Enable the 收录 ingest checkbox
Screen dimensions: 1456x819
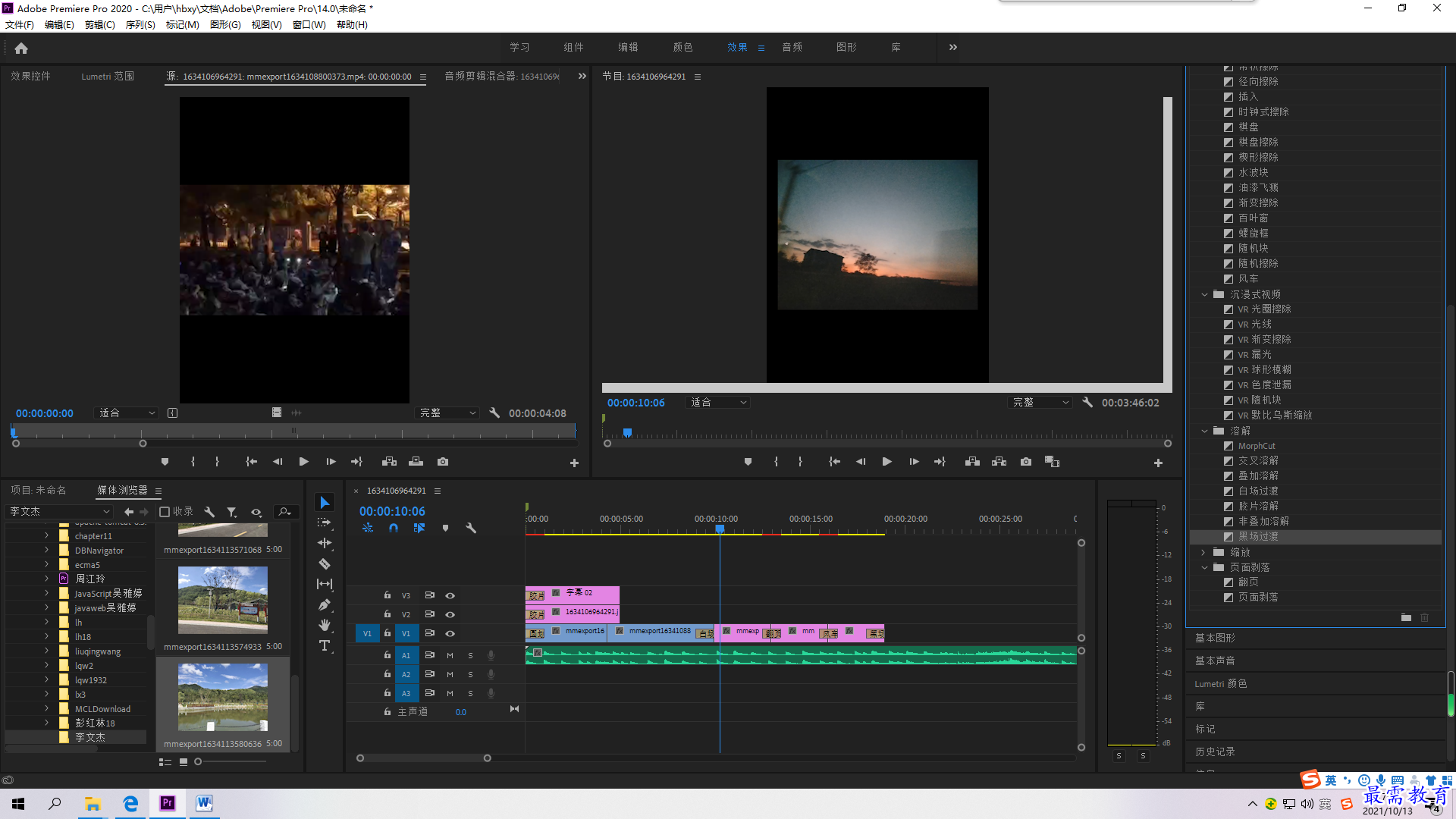tap(165, 512)
